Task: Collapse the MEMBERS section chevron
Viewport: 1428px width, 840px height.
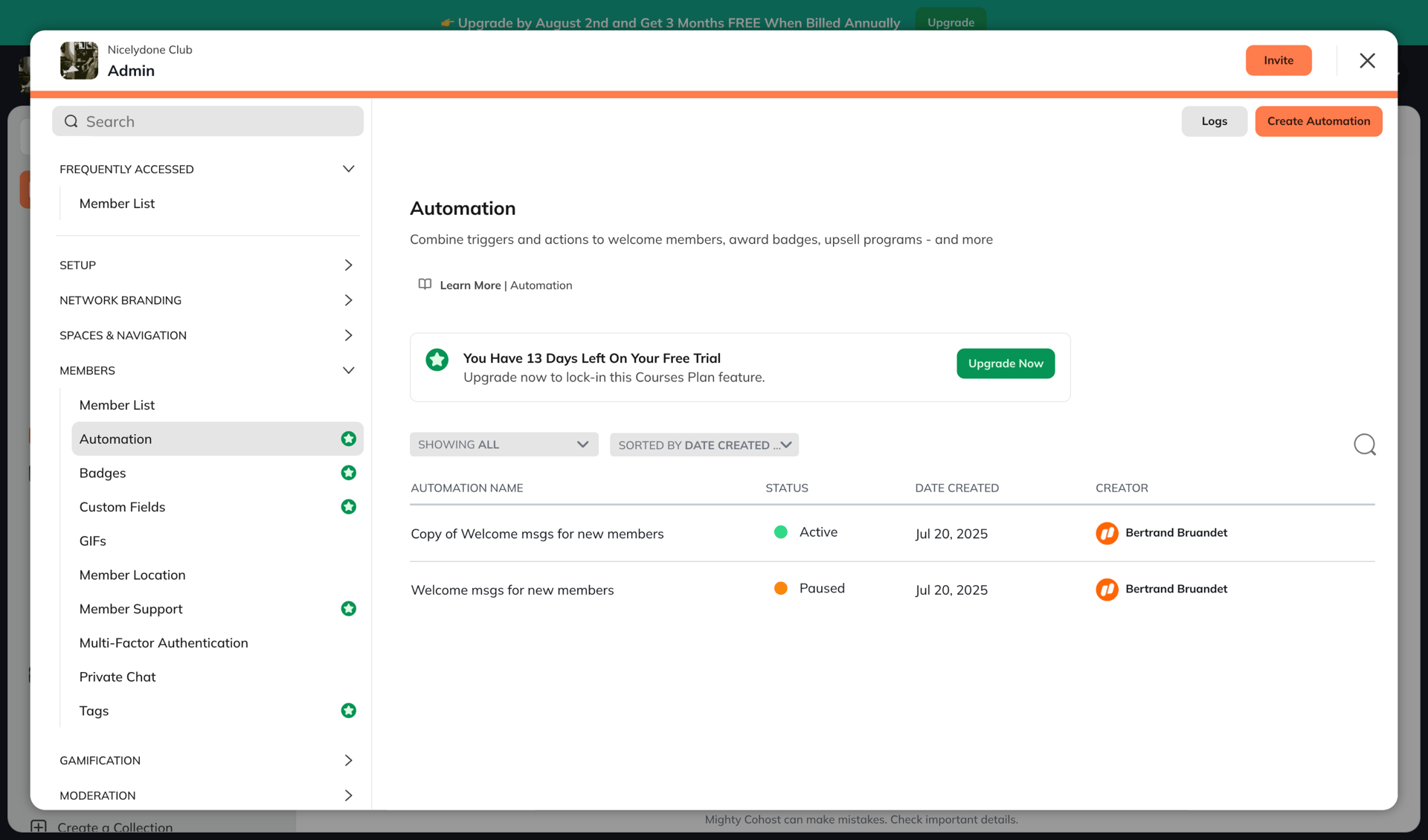Action: point(349,370)
